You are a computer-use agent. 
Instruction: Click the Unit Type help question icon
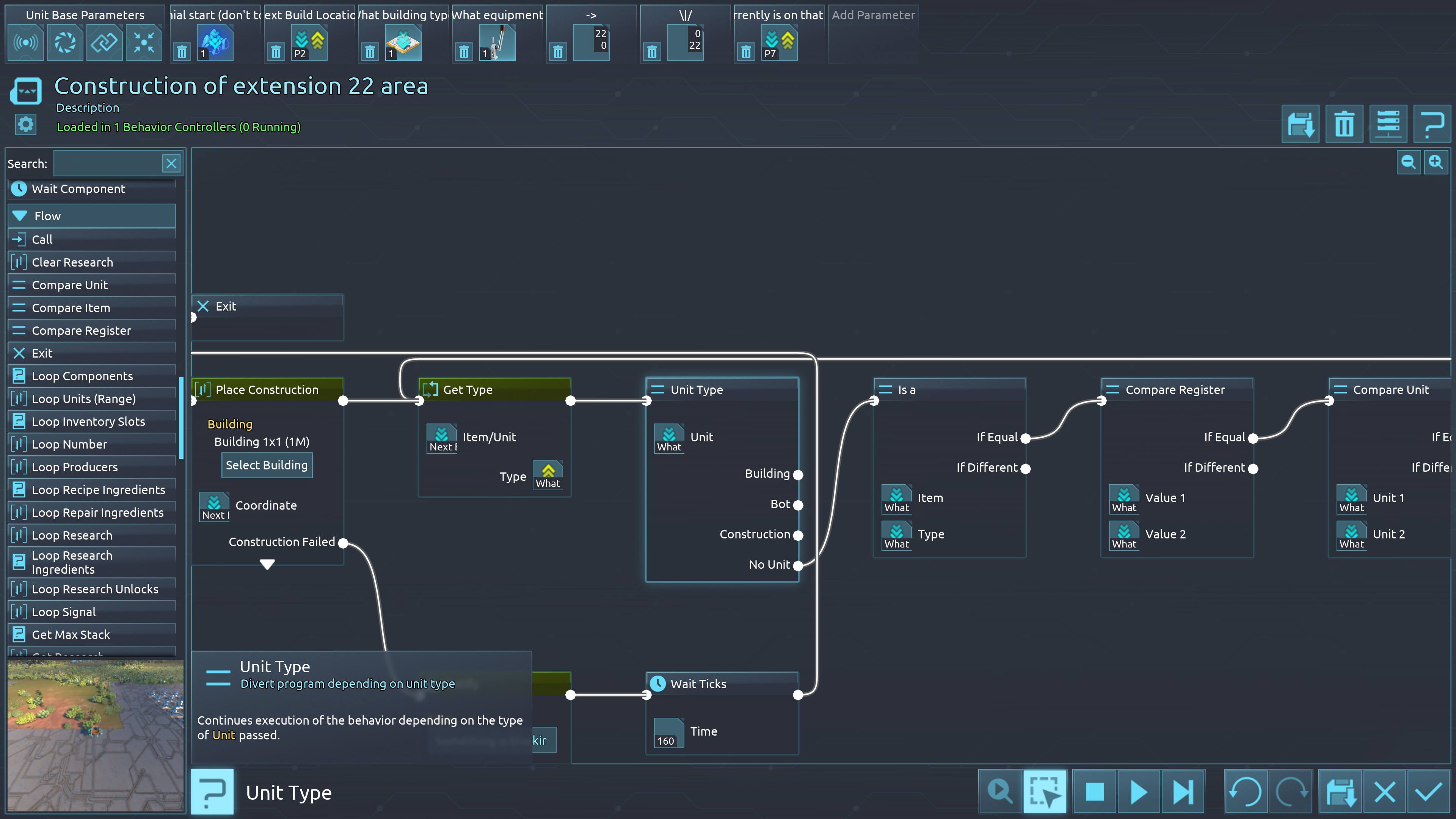coord(212,791)
